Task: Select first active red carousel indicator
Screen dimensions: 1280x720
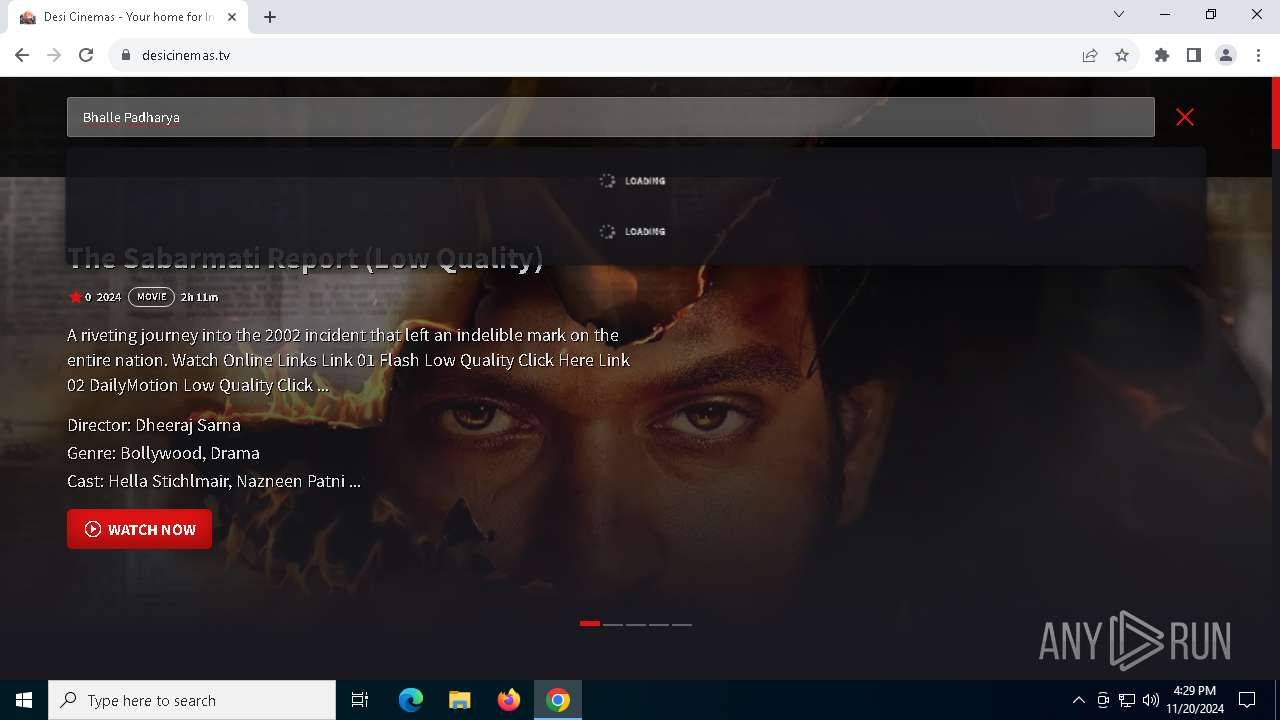Action: (590, 624)
